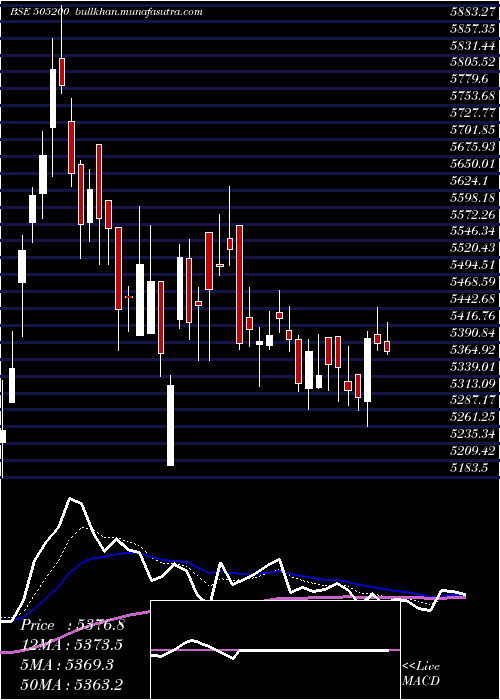The width and height of the screenshot is (500, 700).
Task: Click inside the MACD inset chart box
Action: coord(275,650)
